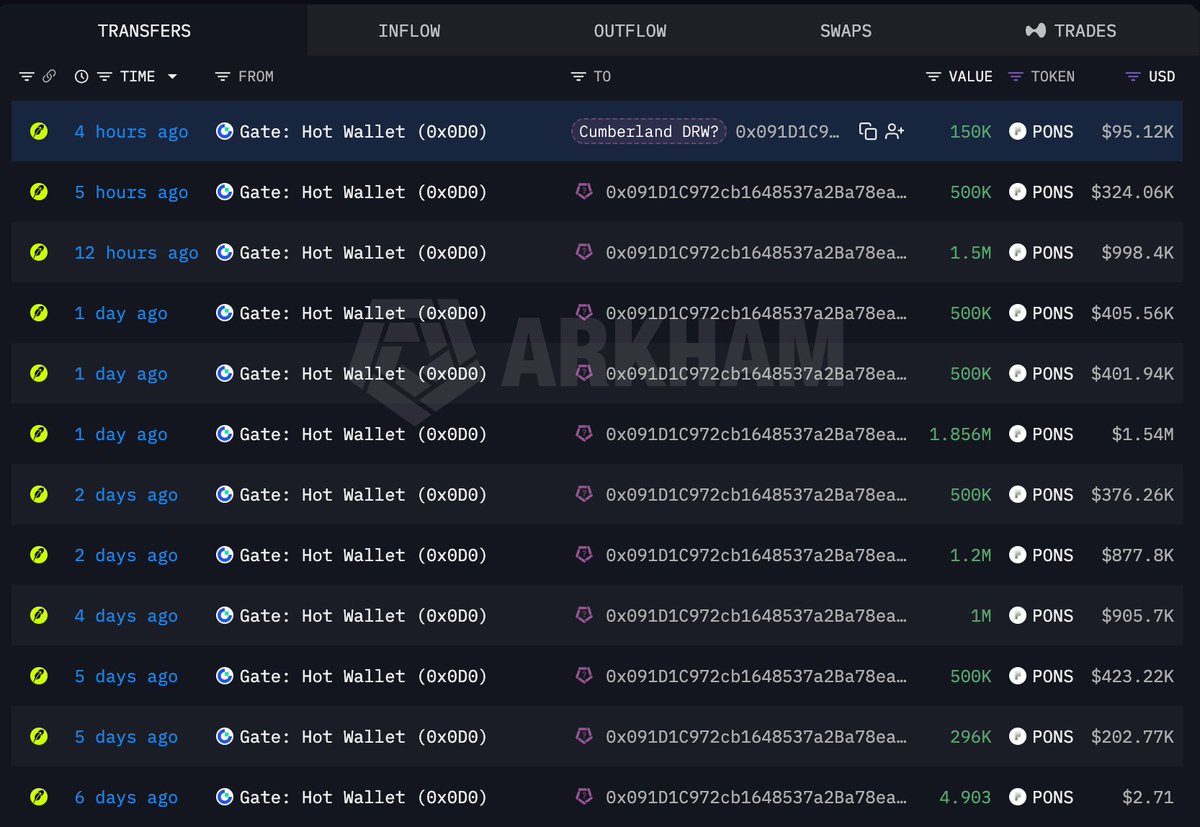Viewport: 1200px width, 827px height.
Task: Click PONS token name in the $2.71 row
Action: (x=1053, y=797)
